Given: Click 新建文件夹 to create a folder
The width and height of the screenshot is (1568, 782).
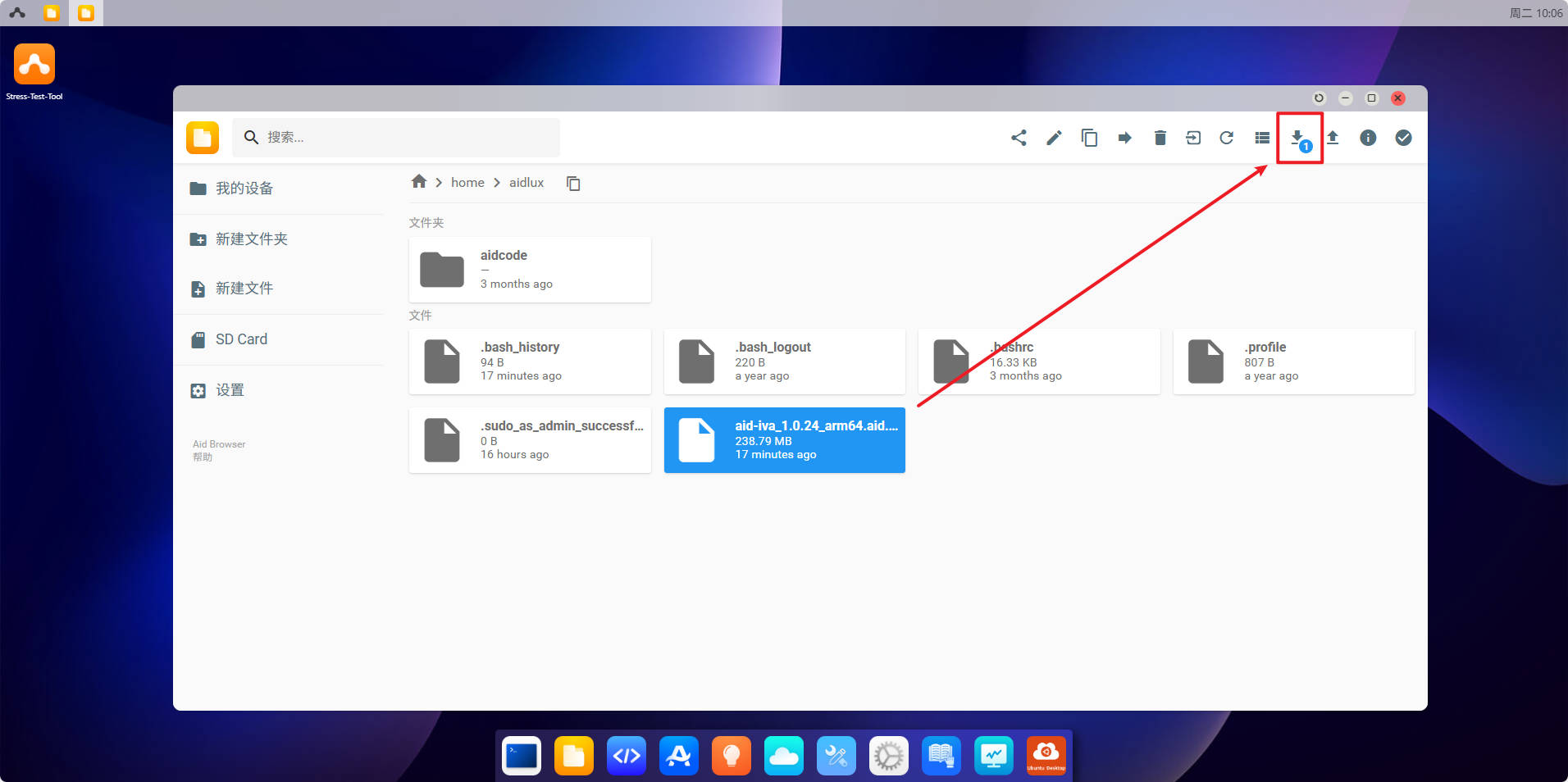Looking at the screenshot, I should coord(251,239).
